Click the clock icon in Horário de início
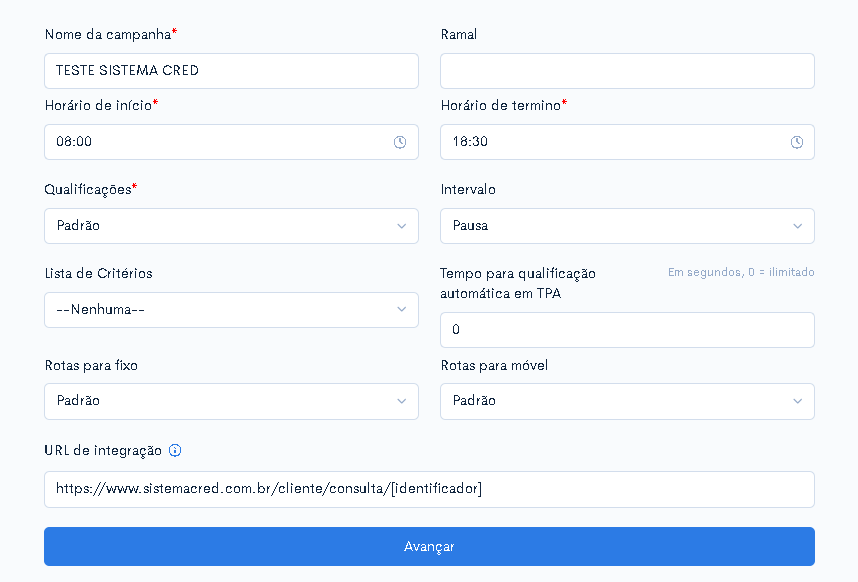This screenshot has height=582, width=858. 400,142
